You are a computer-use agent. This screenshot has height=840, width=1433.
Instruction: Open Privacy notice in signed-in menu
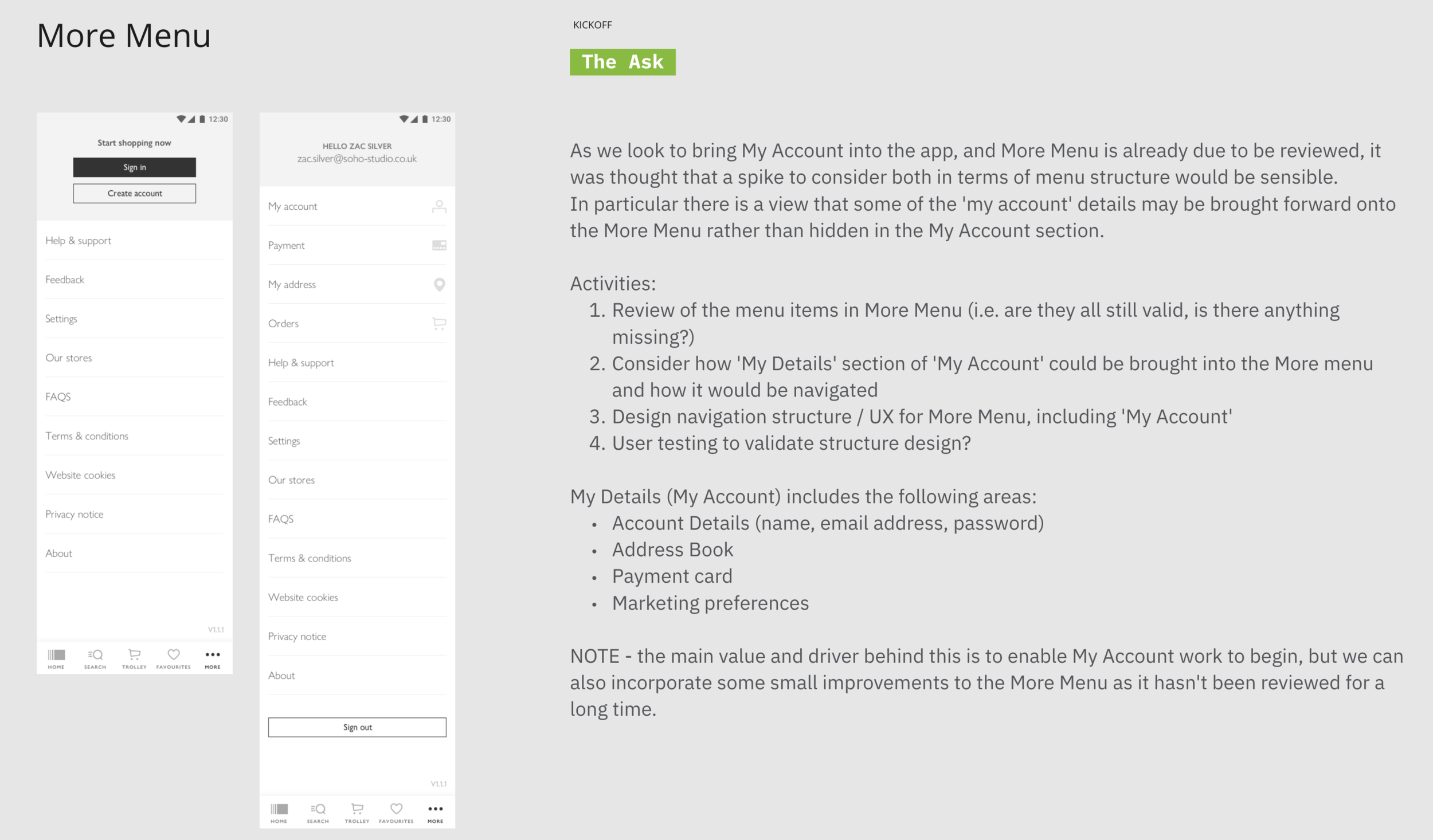coord(297,637)
